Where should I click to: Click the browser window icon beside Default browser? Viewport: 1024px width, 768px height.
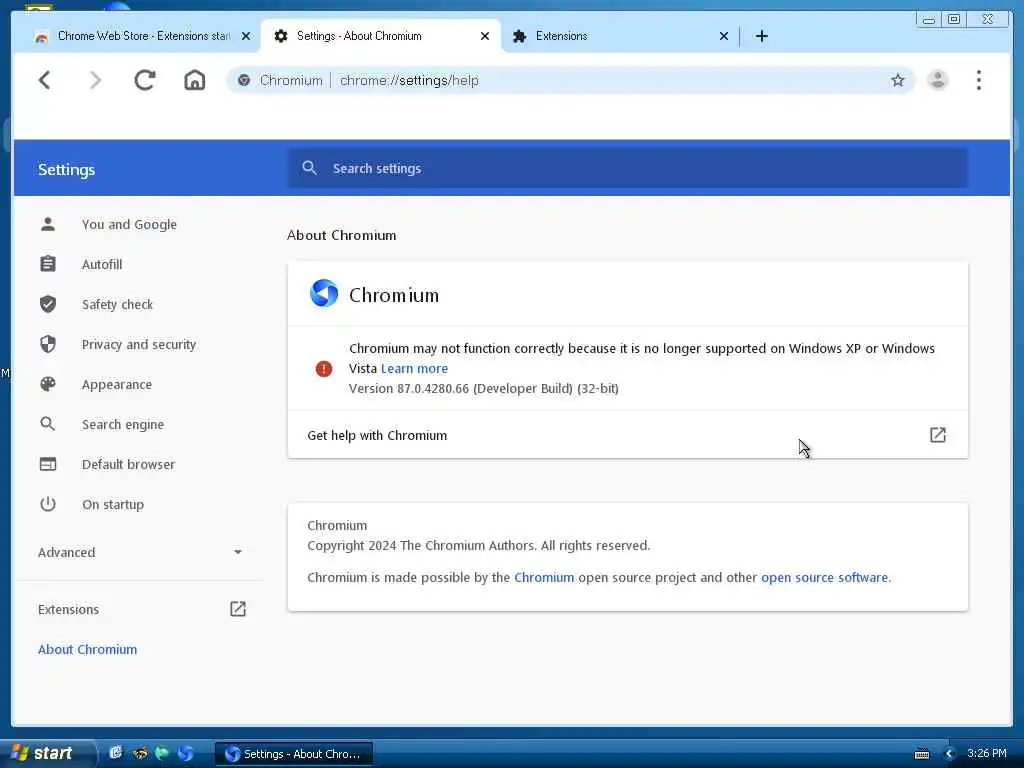(x=48, y=464)
